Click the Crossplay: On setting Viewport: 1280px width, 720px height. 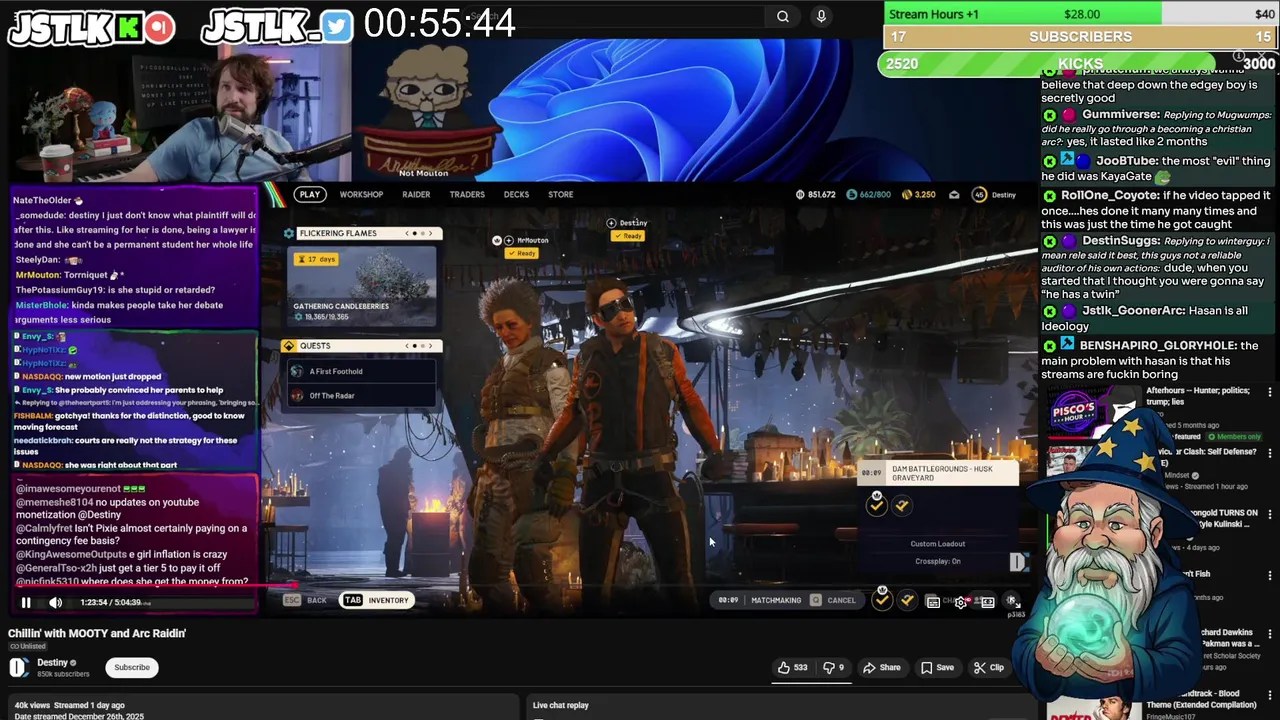[938, 561]
